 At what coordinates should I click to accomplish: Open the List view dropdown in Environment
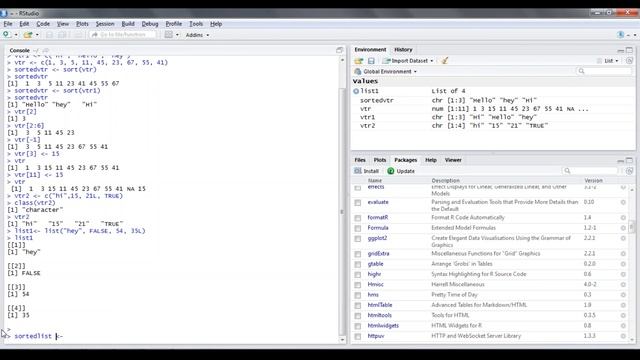(x=608, y=61)
